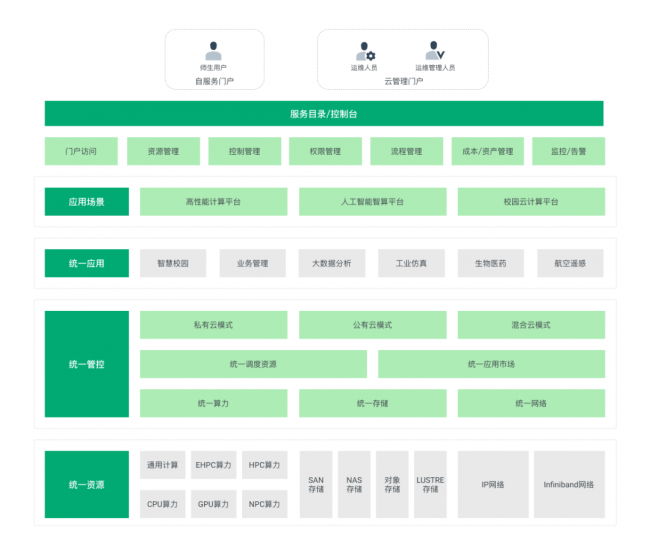The width and height of the screenshot is (650, 545).
Task: Click the 统一应用 header block
Action: click(x=87, y=263)
